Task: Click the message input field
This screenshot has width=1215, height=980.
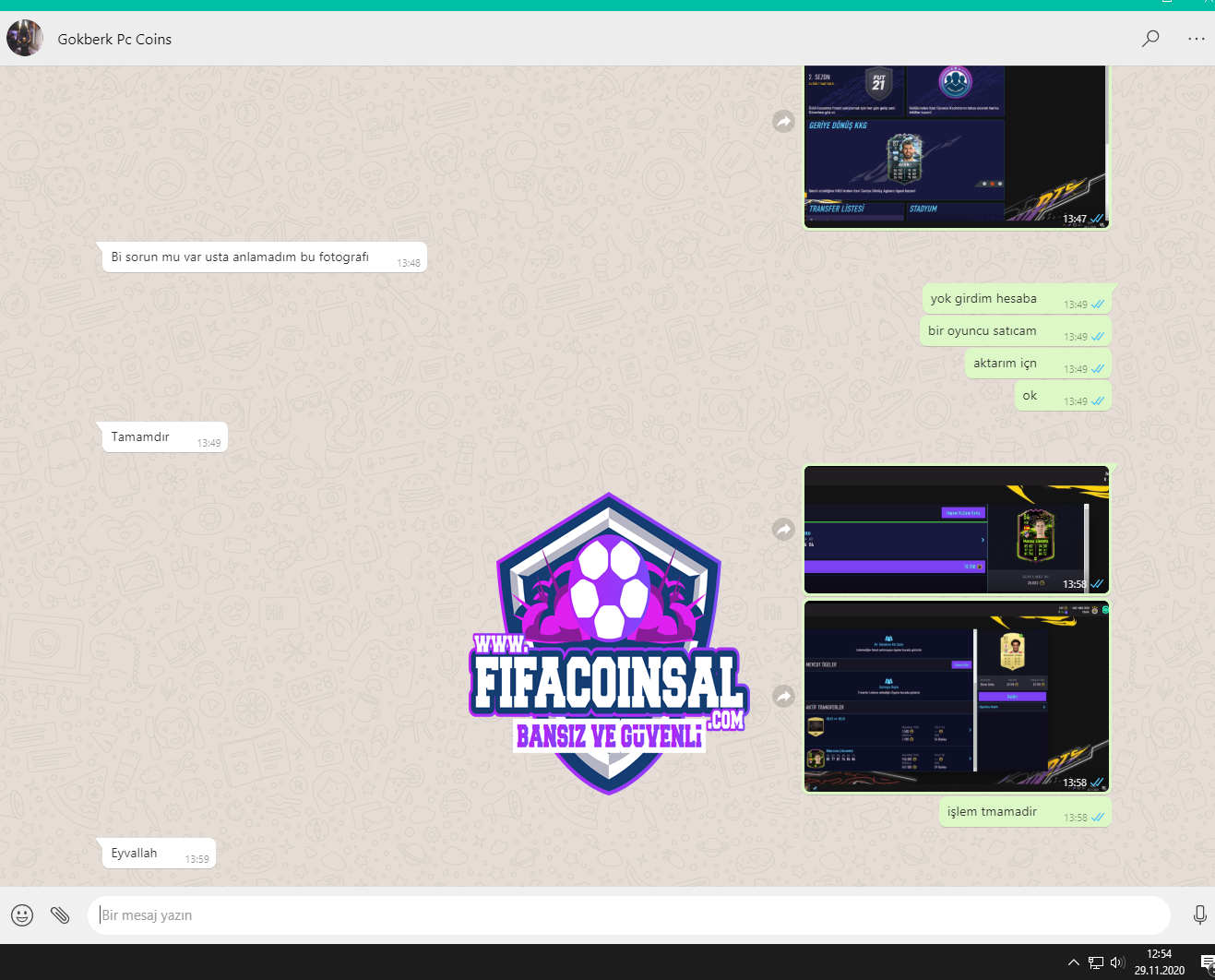Action: click(629, 915)
